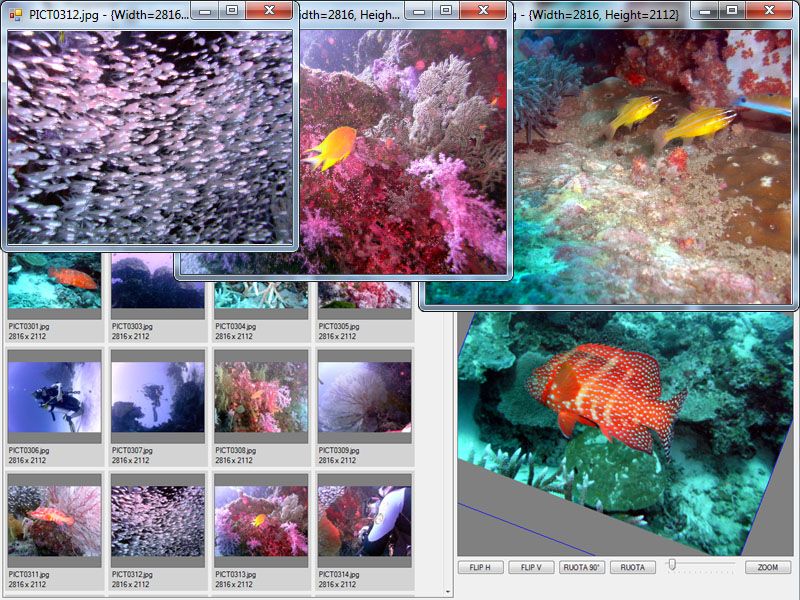Select the PICT0305.jpg thumbnail
The height and width of the screenshot is (600, 800).
(x=364, y=294)
